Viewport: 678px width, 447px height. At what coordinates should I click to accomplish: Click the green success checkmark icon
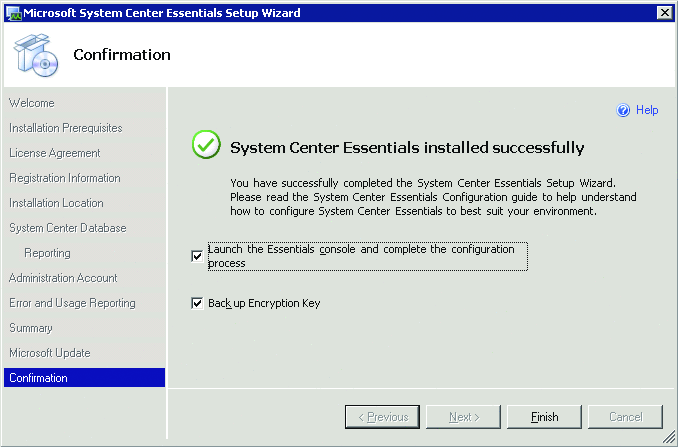pyautogui.click(x=207, y=147)
